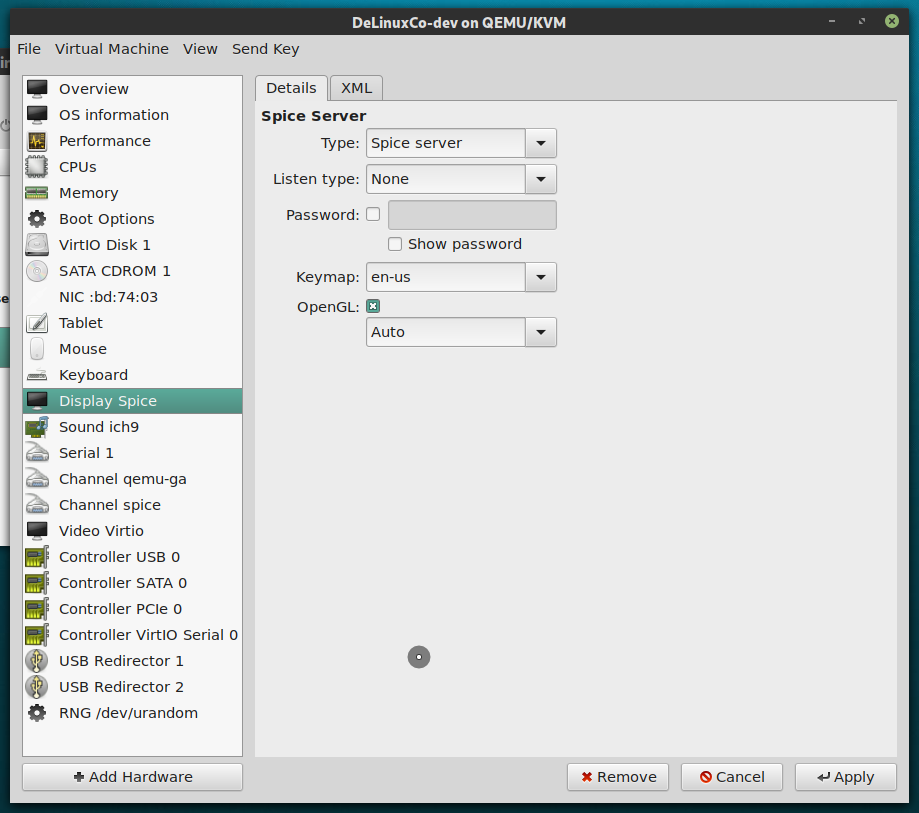The image size is (919, 813).
Task: Change the Listen type dropdown
Action: click(x=539, y=179)
